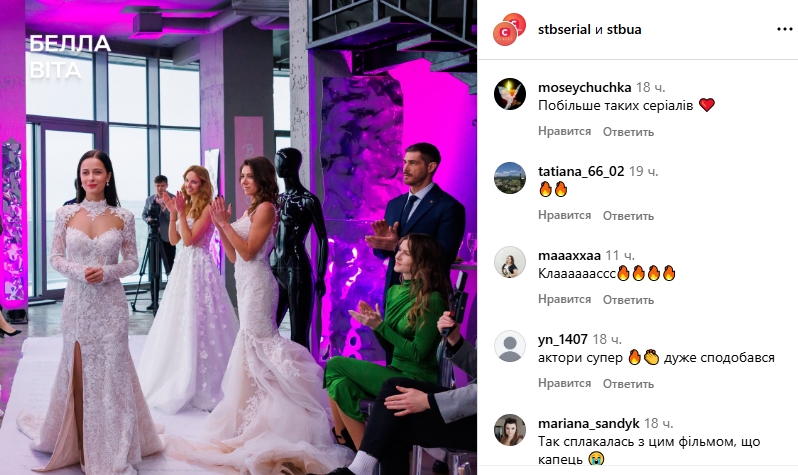The width and height of the screenshot is (798, 475).
Task: Open the stbserial account link
Action: [564, 30]
